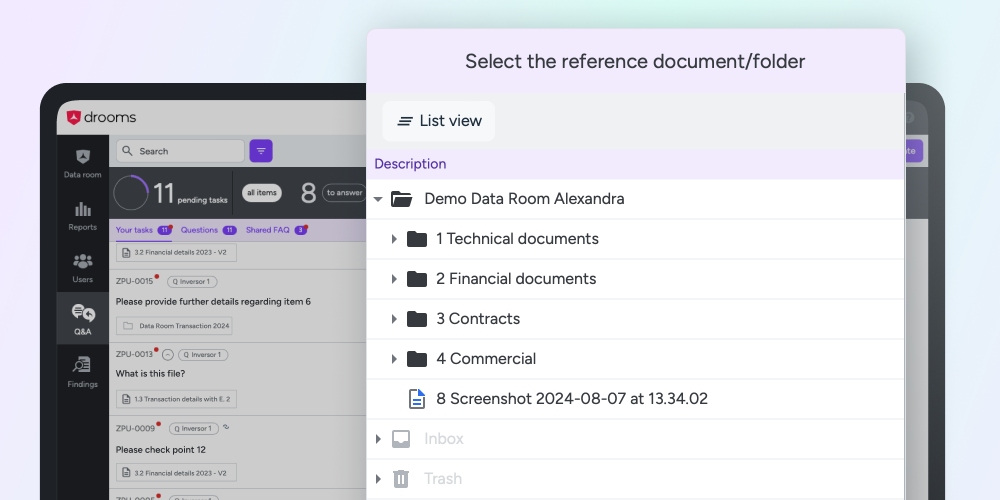Click the purple filter icon button
The height and width of the screenshot is (500, 1000).
[261, 151]
